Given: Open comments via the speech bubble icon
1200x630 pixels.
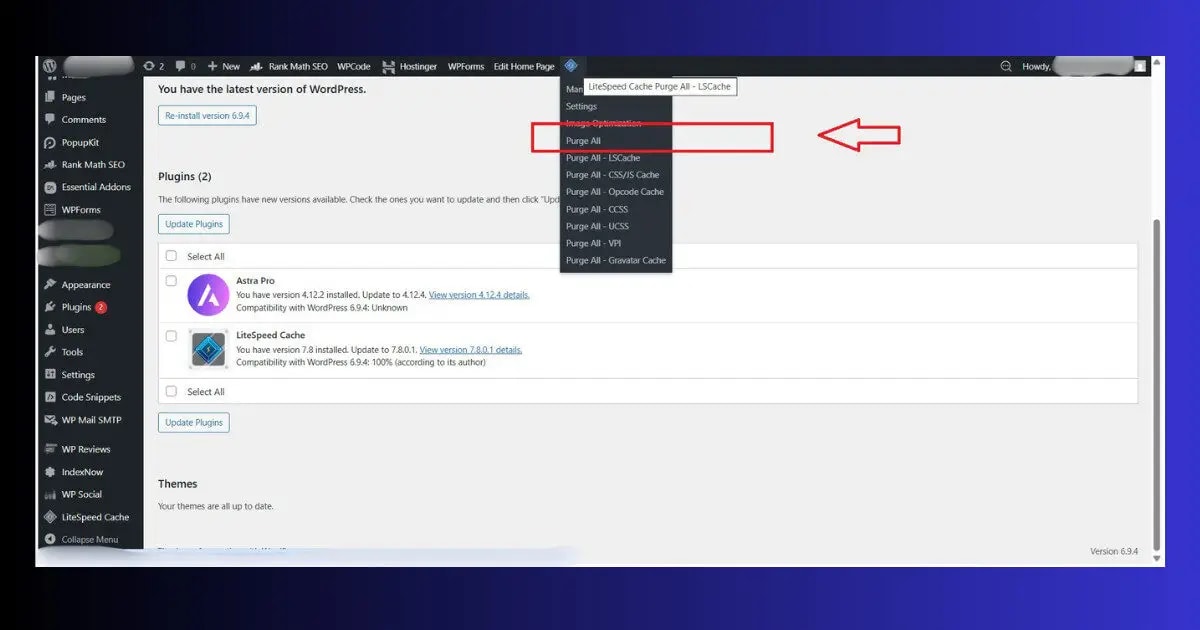Looking at the screenshot, I should (x=181, y=66).
